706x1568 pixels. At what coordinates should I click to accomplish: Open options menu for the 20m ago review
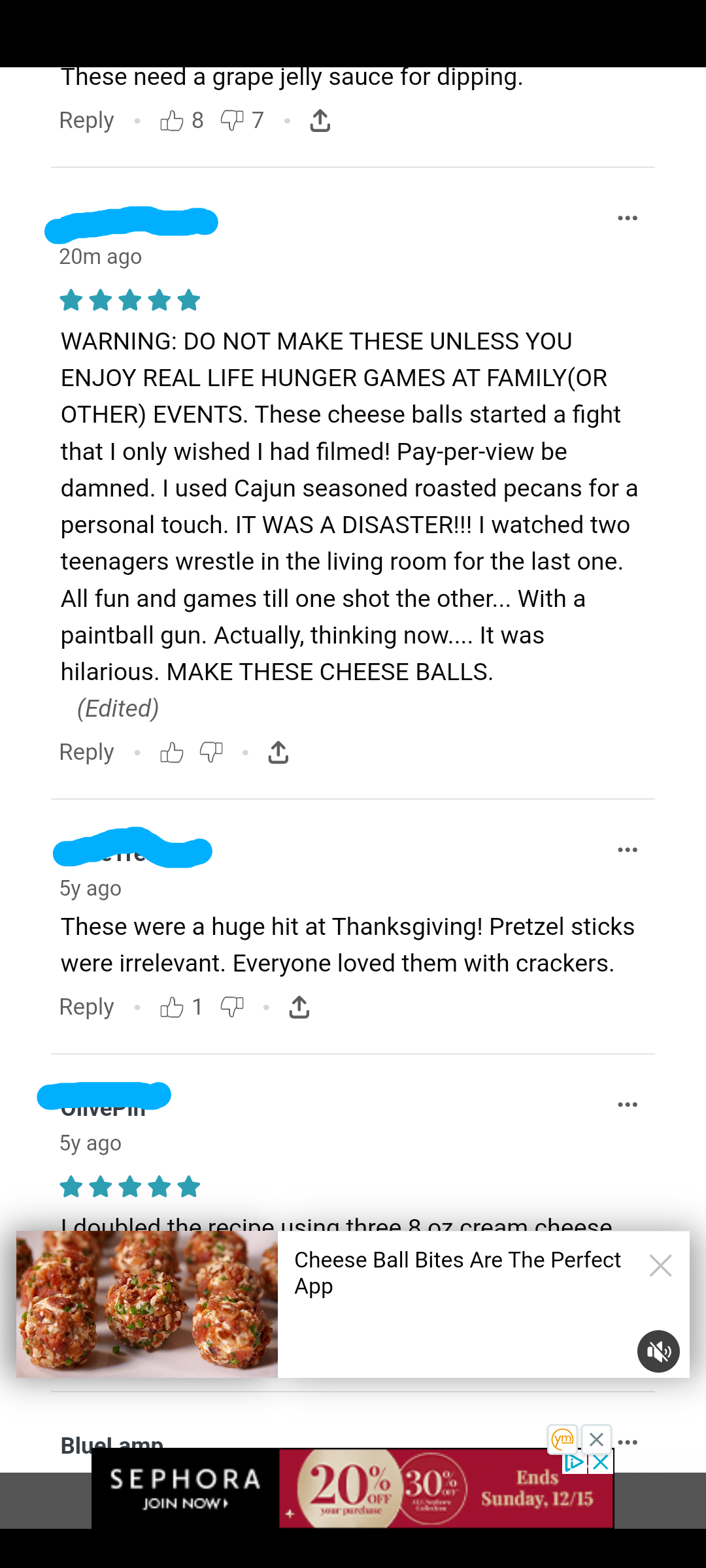(x=628, y=218)
